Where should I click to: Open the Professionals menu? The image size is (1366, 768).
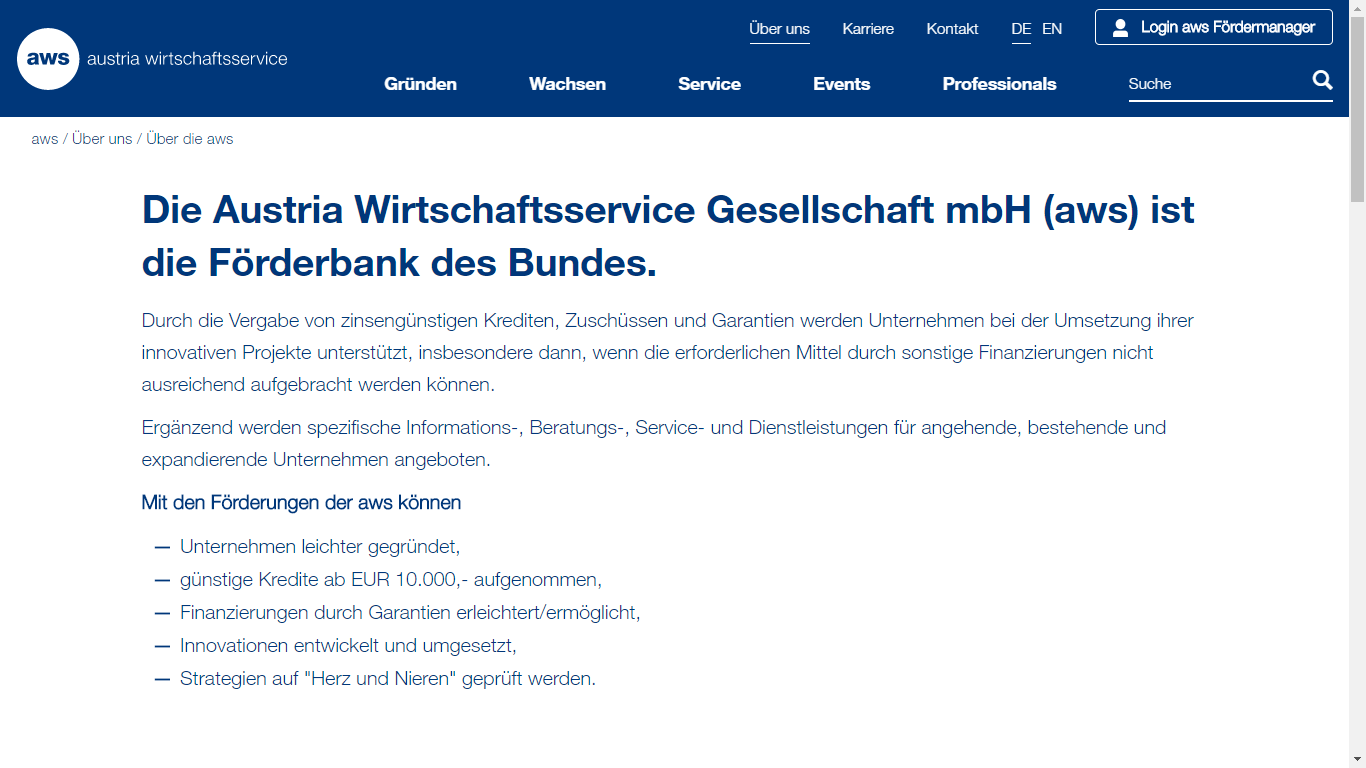(x=999, y=84)
